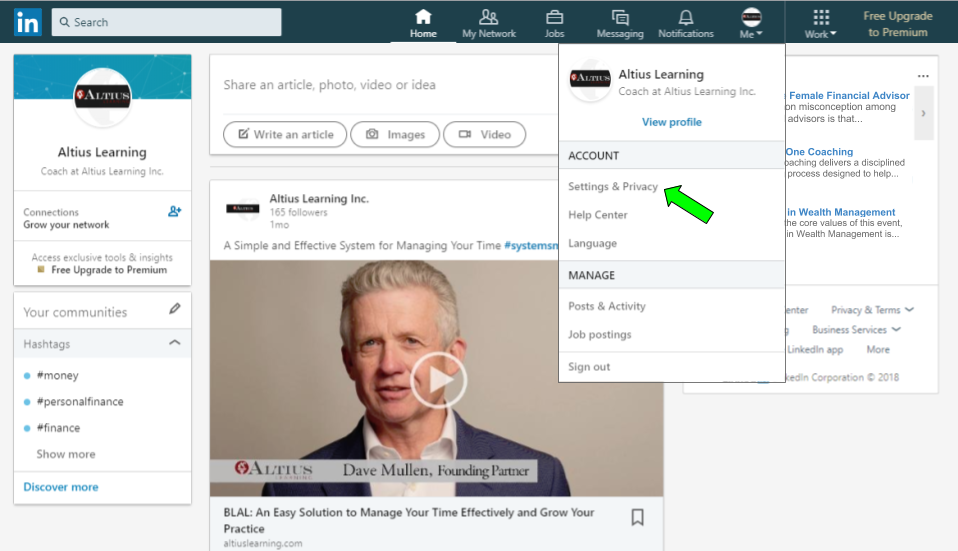958x551 pixels.
Task: Click the View profile link
Action: point(671,122)
